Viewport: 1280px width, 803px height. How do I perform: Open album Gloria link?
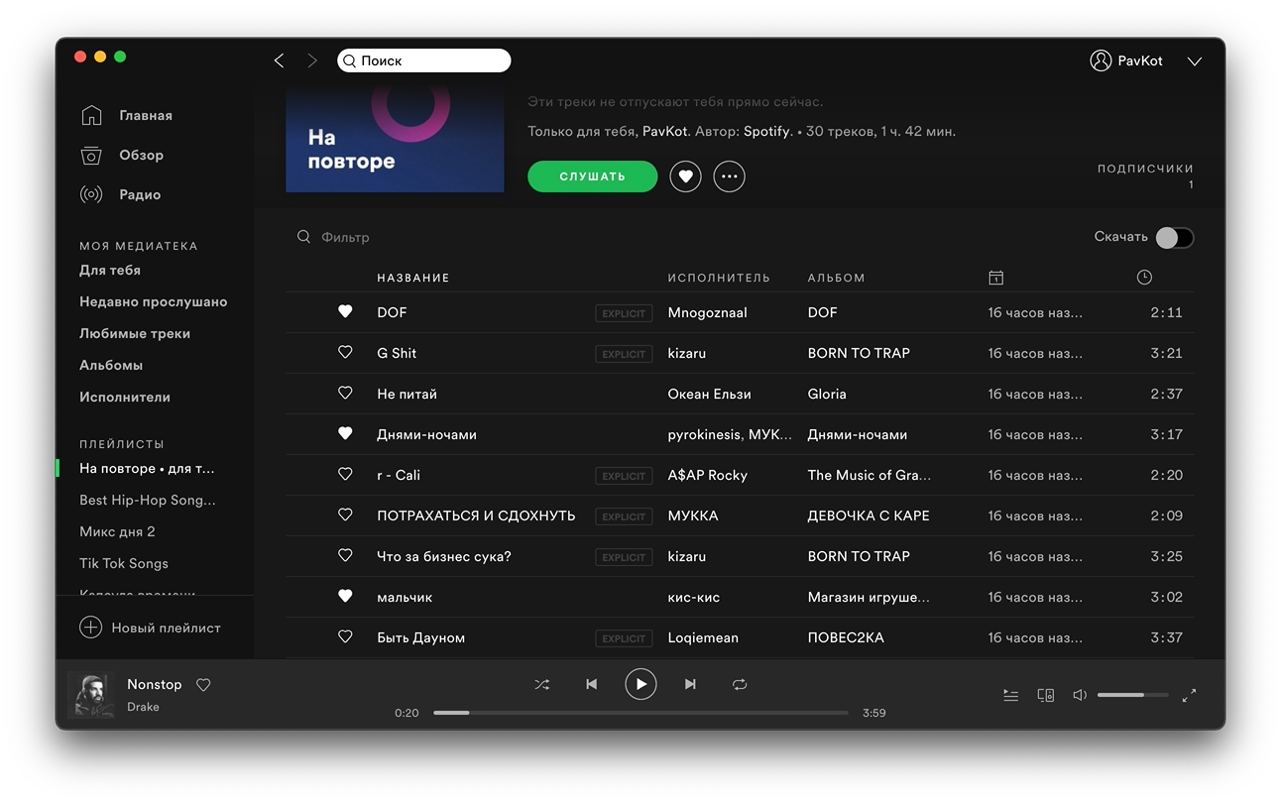pos(827,394)
